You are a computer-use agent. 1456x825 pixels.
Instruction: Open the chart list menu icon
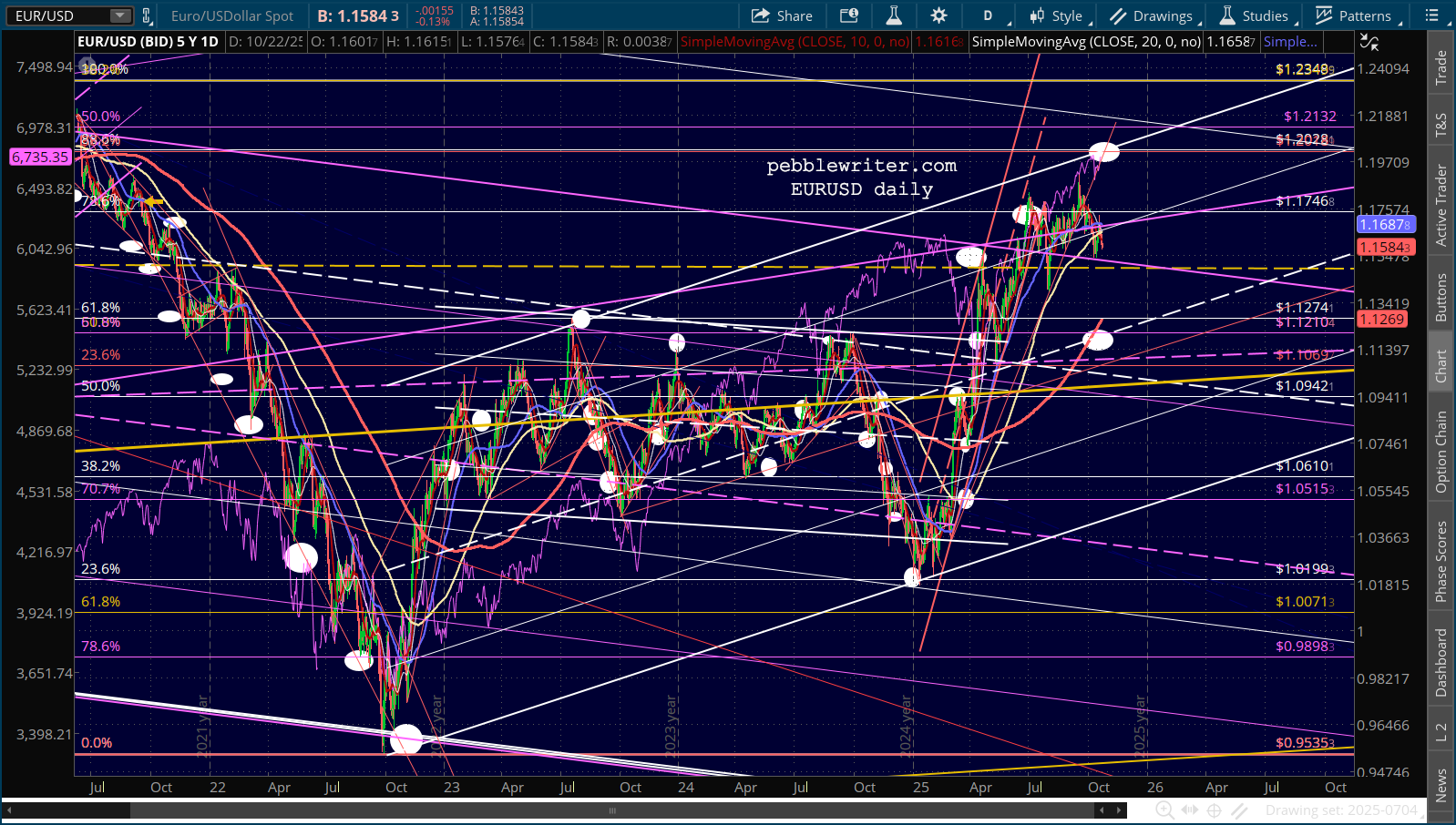click(1431, 15)
